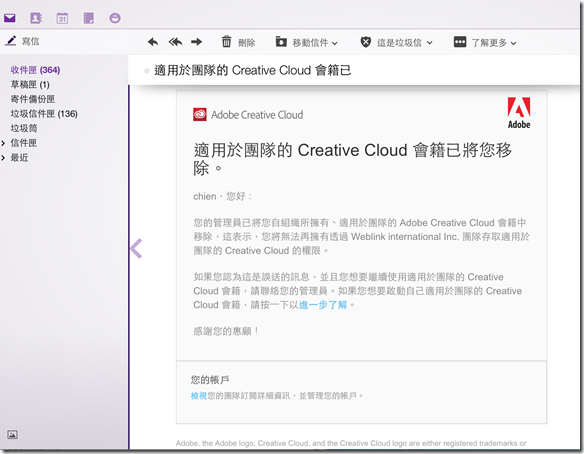Viewport: 584px width, 454px height.
Task: Click the 您的帳戶 heading
Action: pos(210,380)
